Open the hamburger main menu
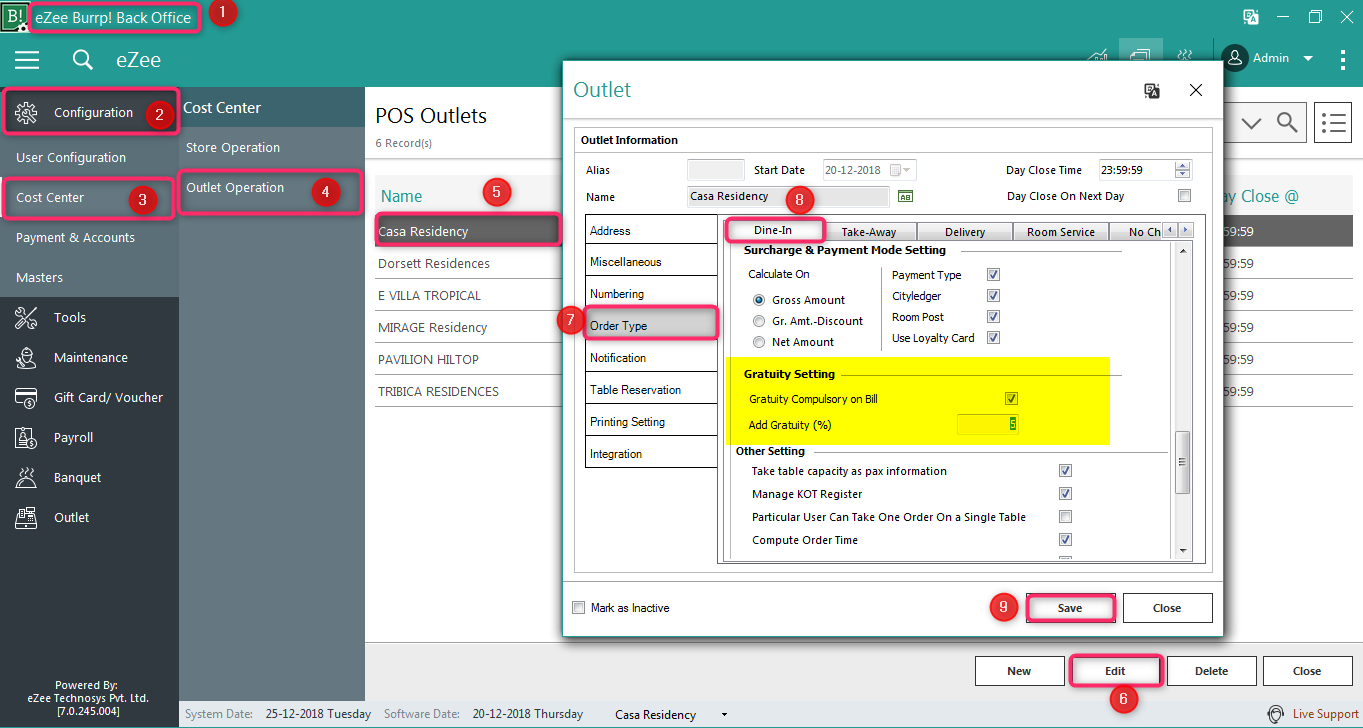 27,60
